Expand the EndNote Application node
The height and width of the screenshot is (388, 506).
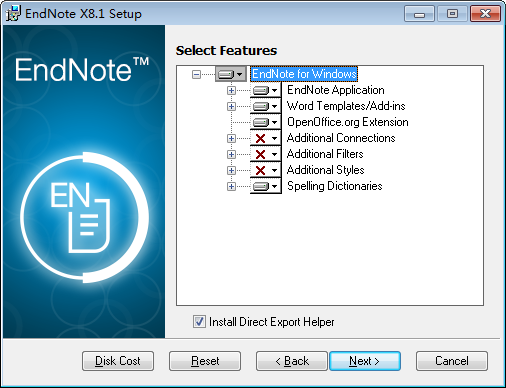point(231,90)
